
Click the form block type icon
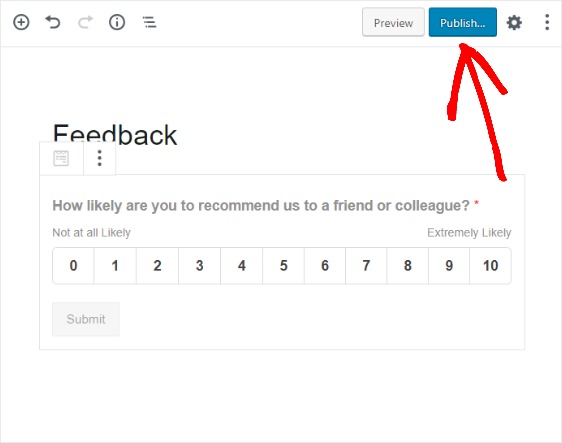(61, 158)
